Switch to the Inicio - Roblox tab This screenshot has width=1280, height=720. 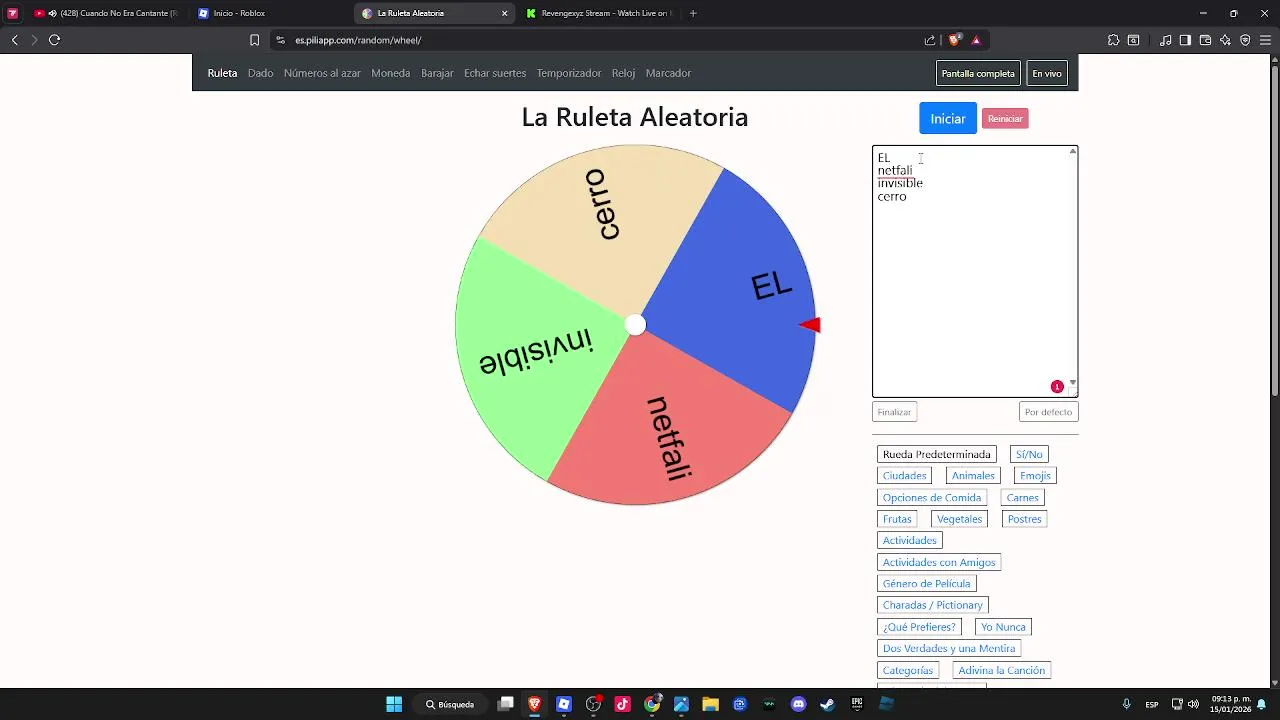tap(268, 13)
